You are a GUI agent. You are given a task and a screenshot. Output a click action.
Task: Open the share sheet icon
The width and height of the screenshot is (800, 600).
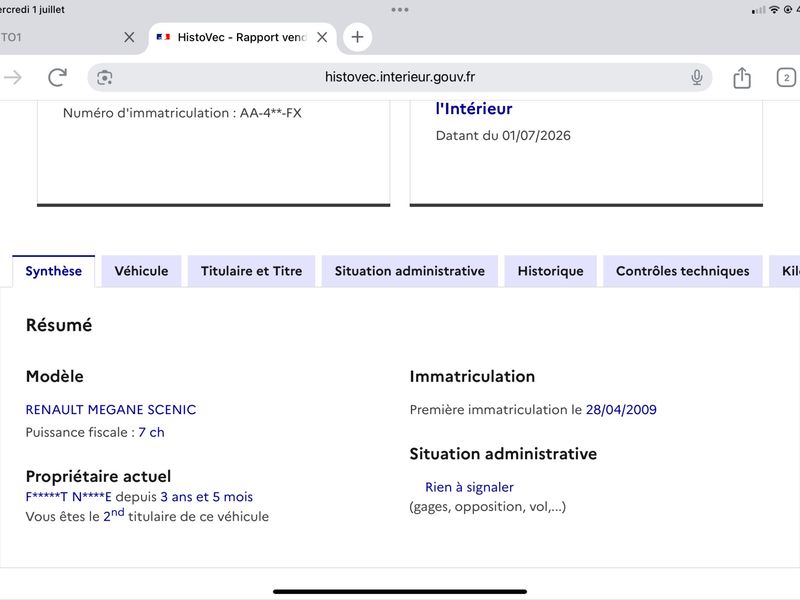click(742, 78)
